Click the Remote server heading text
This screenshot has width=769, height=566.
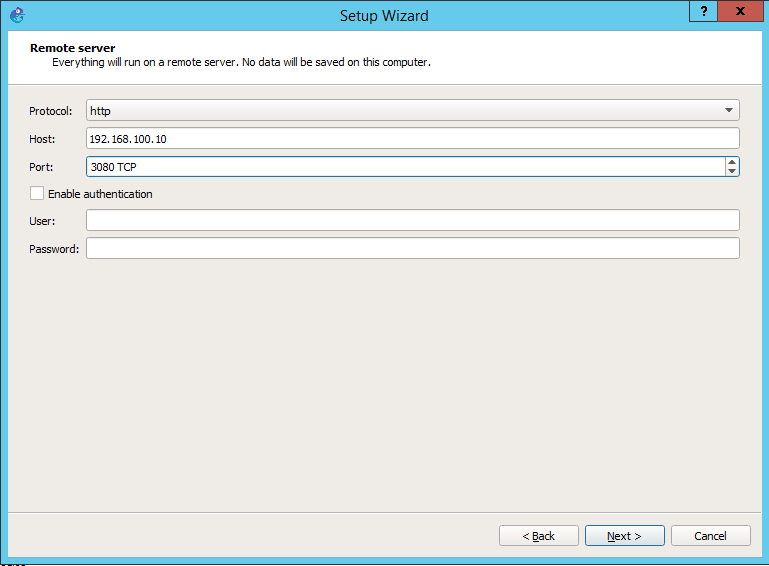pos(73,48)
